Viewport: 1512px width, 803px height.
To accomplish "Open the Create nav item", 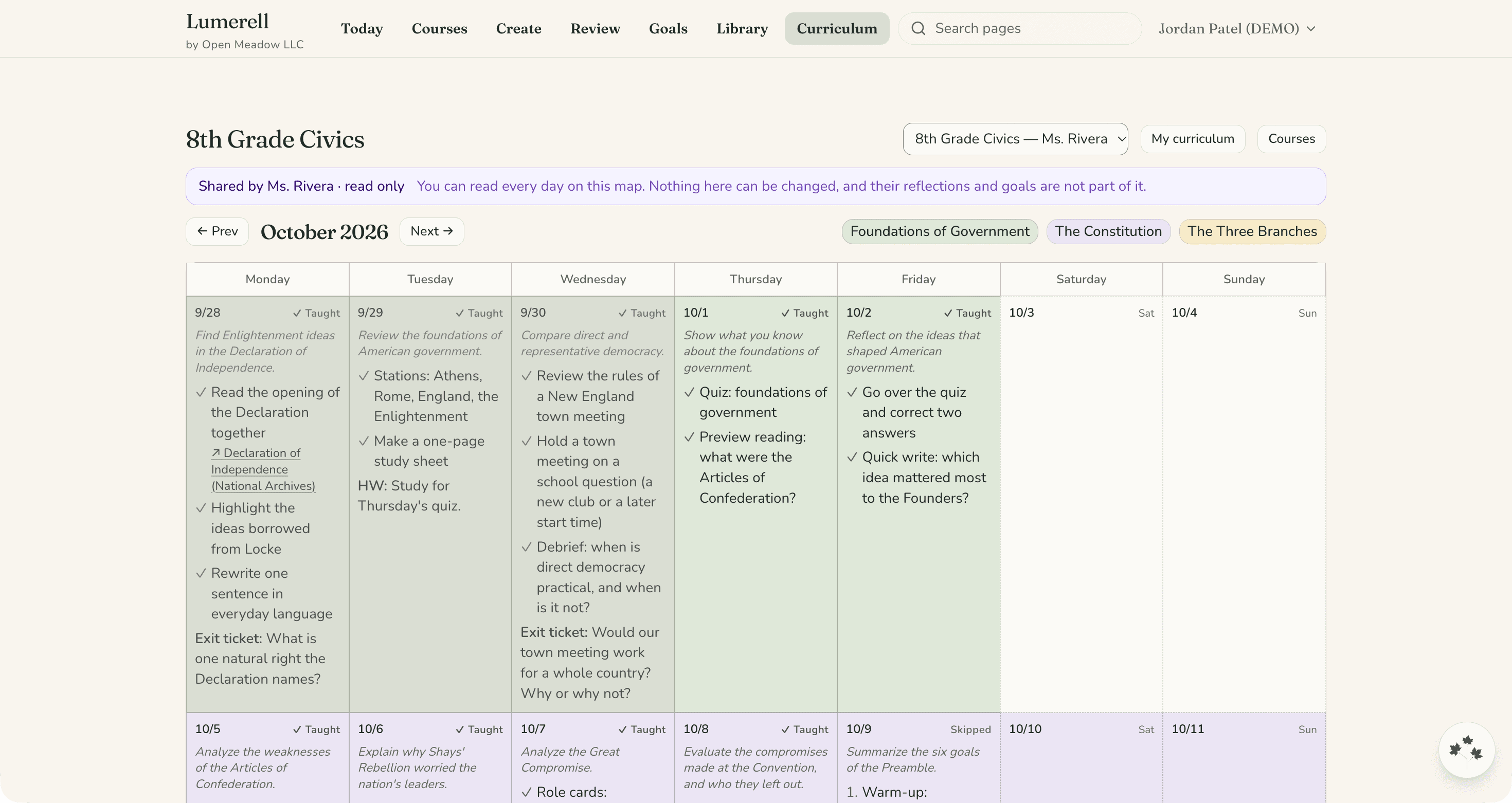I will pos(519,28).
